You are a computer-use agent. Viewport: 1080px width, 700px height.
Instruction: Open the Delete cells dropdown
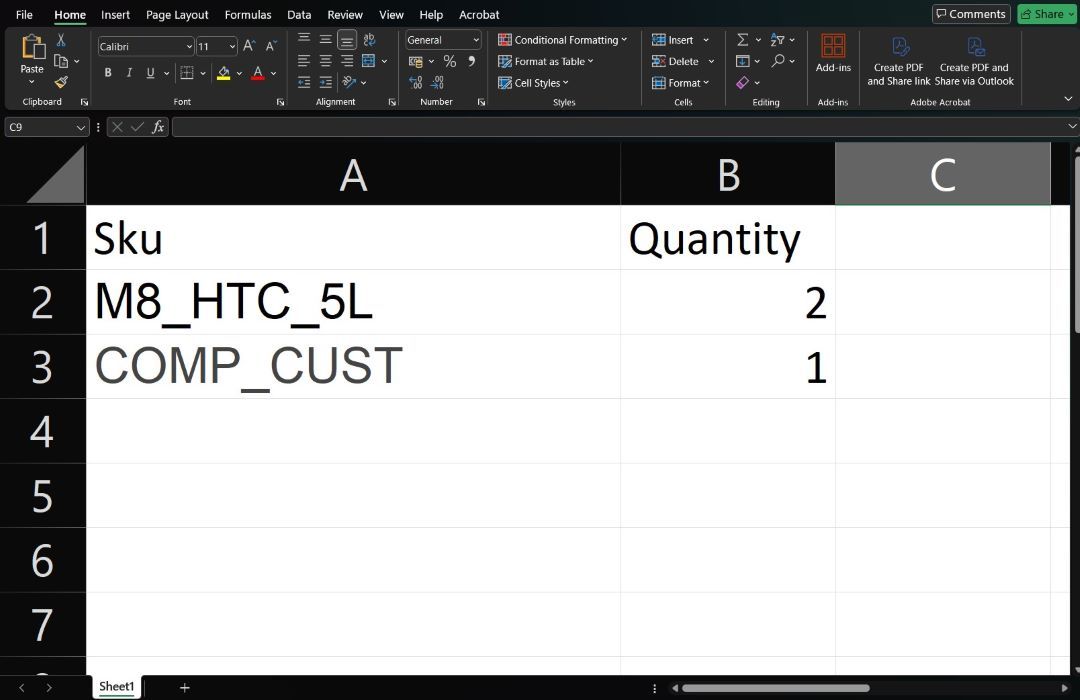click(x=711, y=61)
